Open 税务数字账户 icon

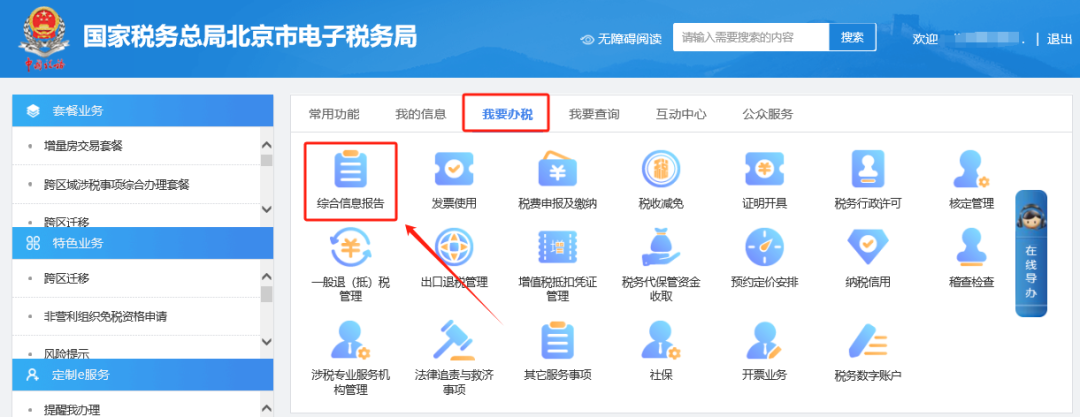868,340
